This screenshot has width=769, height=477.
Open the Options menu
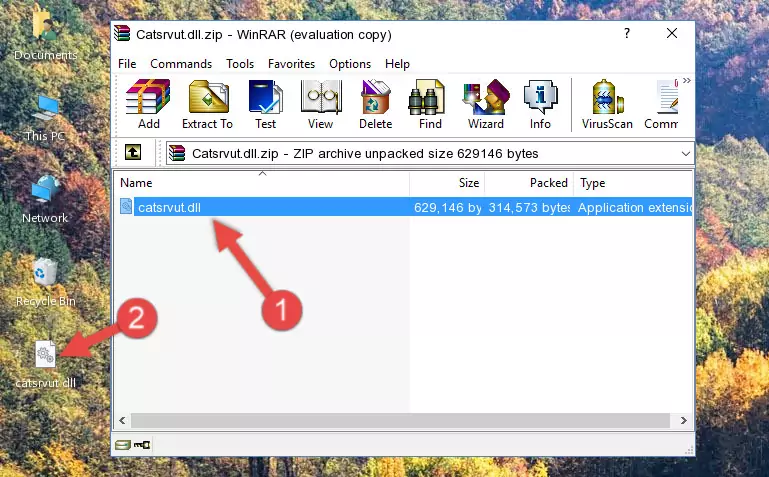[350, 64]
